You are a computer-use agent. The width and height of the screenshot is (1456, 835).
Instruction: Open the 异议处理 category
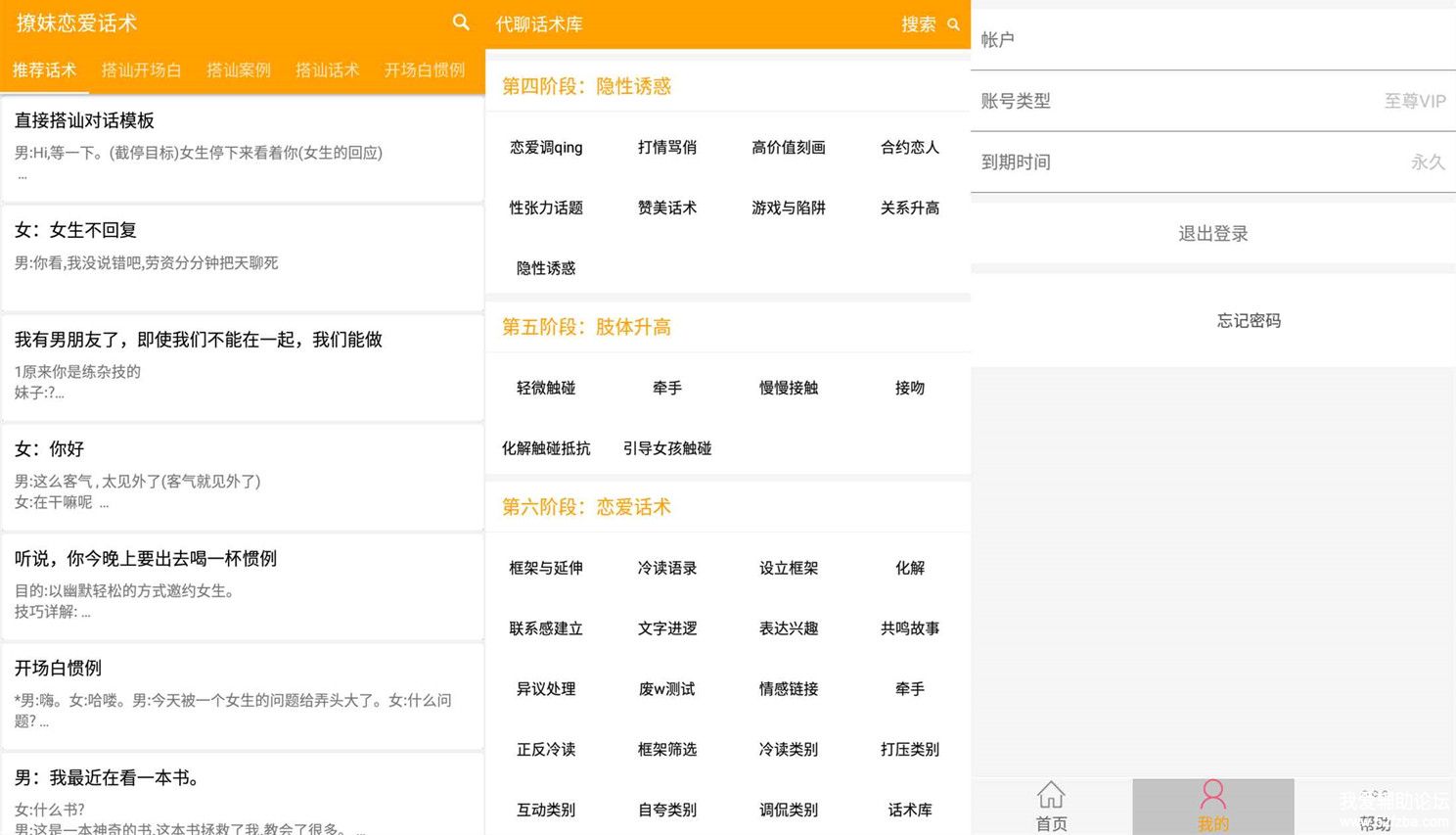click(546, 689)
